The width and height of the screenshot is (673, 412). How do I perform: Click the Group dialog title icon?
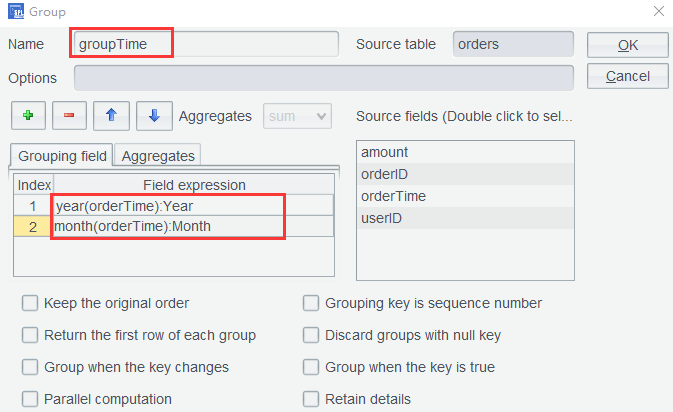[15, 12]
